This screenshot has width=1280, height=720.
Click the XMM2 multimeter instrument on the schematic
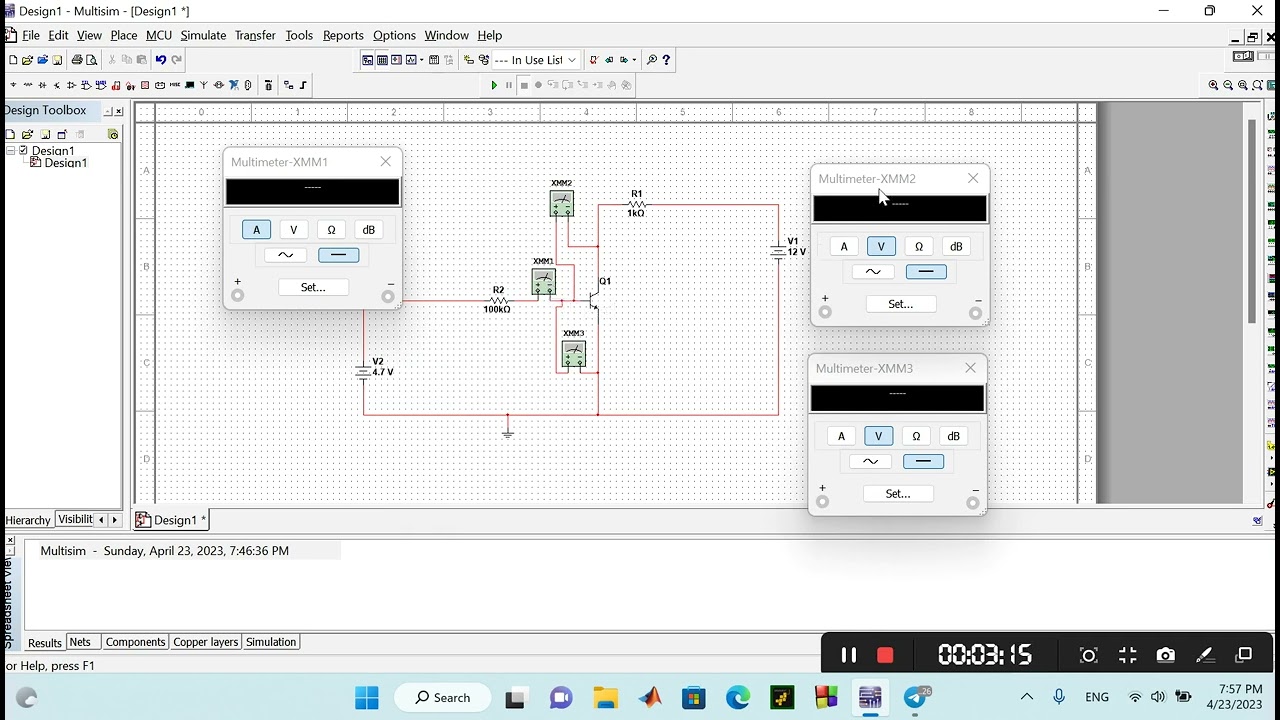[x=562, y=203]
